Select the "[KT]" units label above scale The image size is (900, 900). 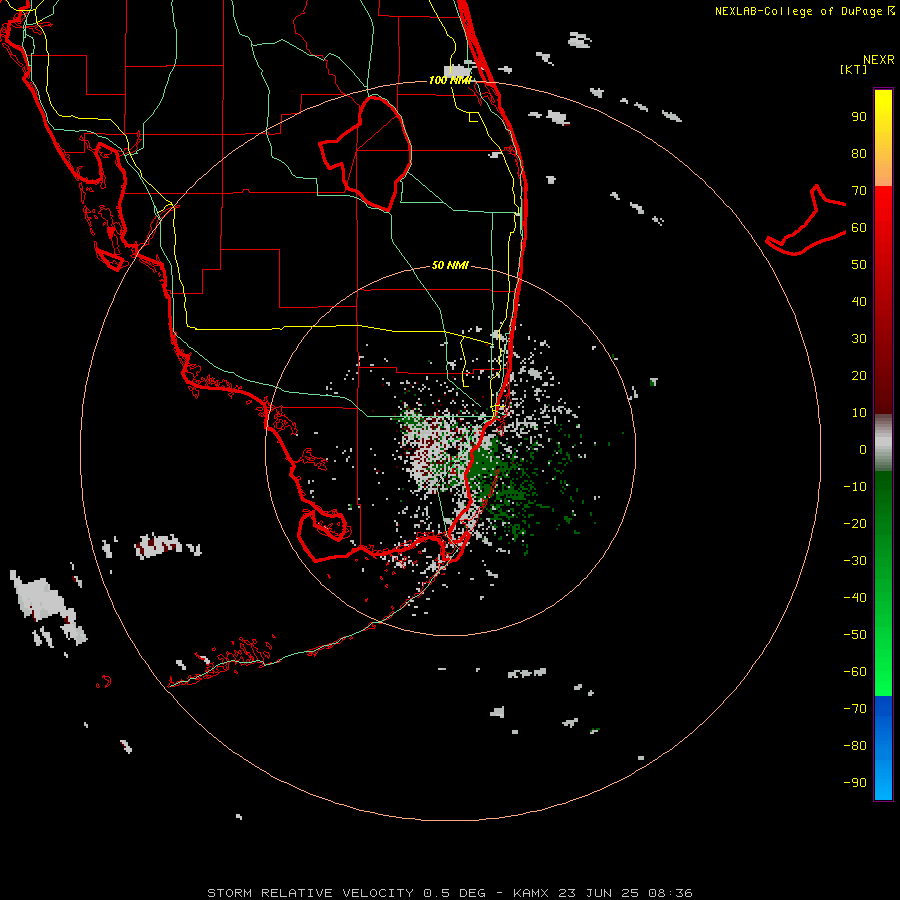854,69
